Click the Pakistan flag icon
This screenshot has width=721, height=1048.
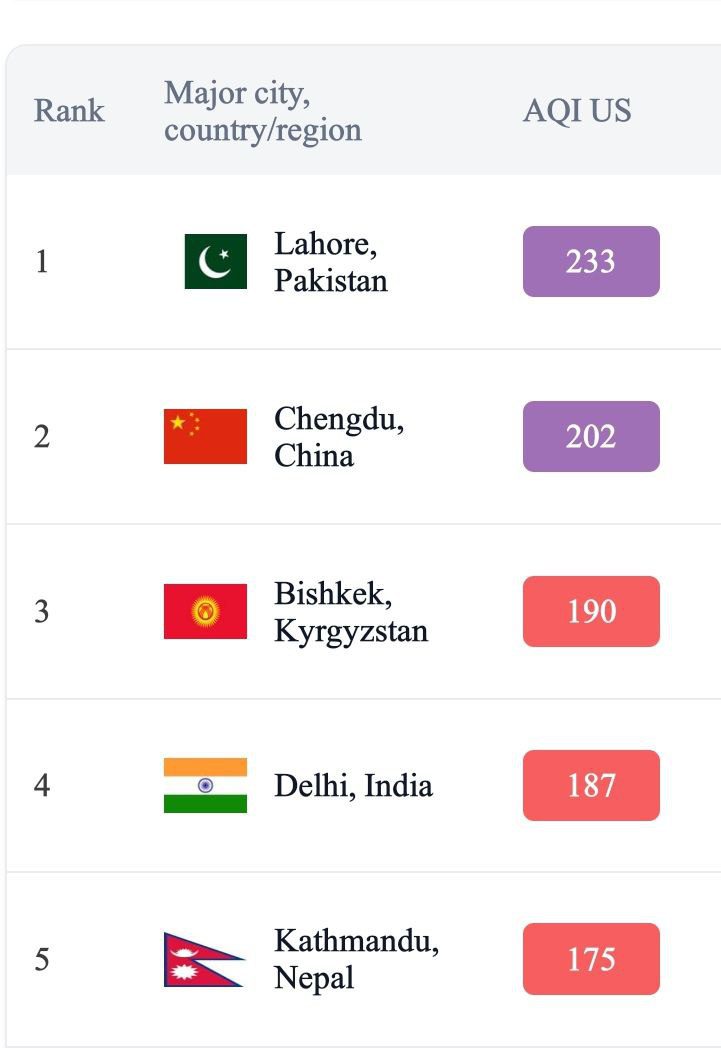click(x=215, y=262)
